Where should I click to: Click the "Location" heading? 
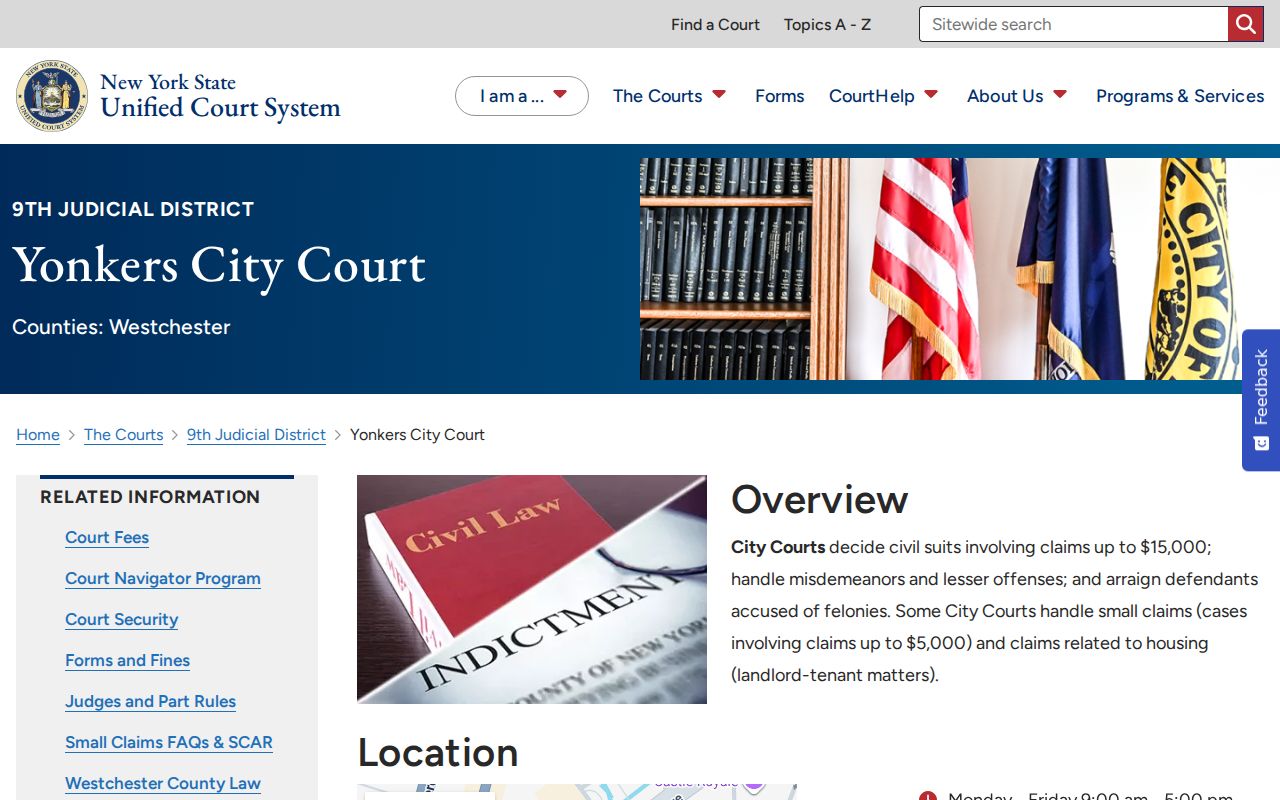pos(438,752)
